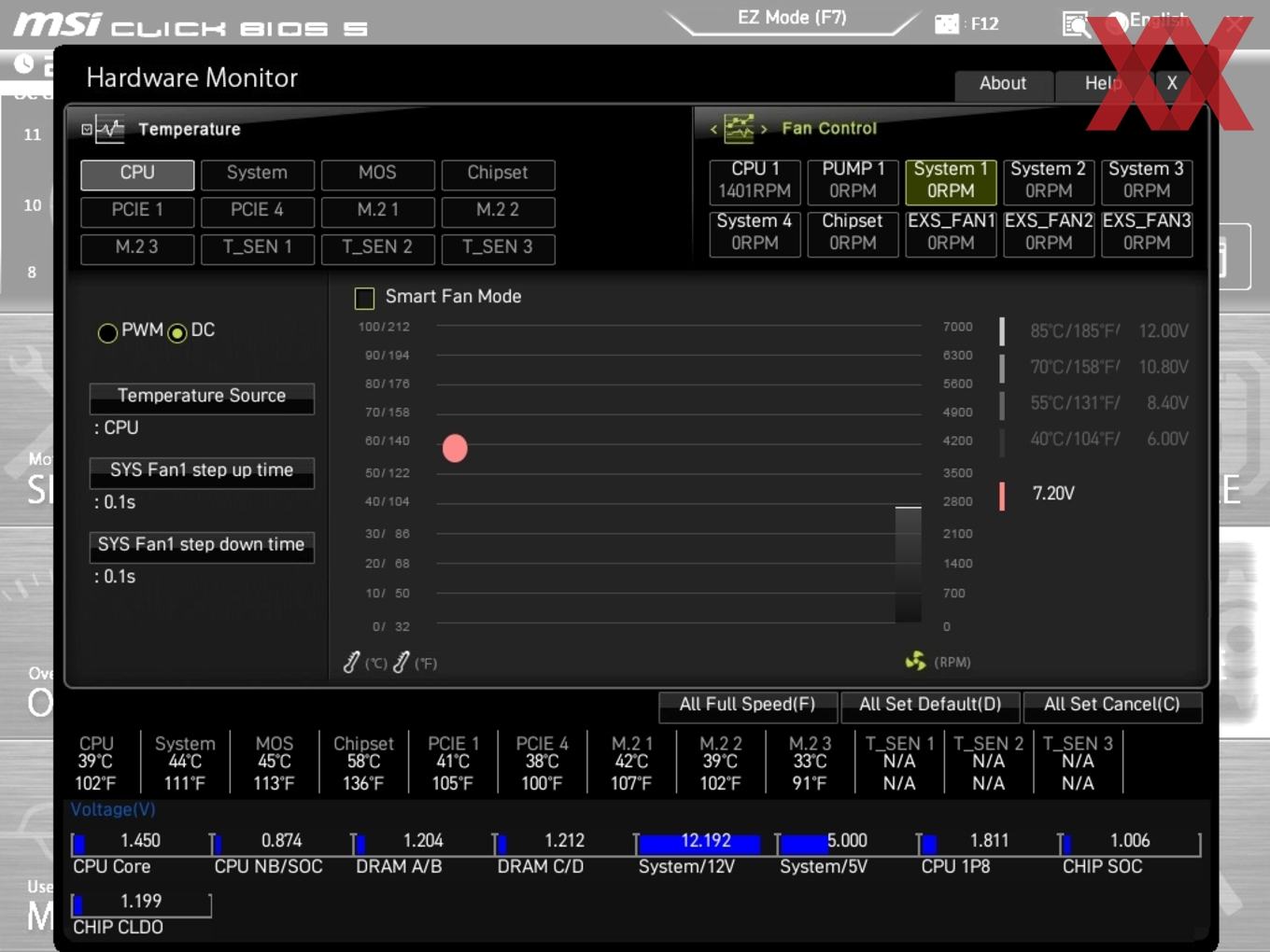Screen dimensions: 1270x952
Task: Select EXS_FAN3 fan header
Action: pos(1147,233)
